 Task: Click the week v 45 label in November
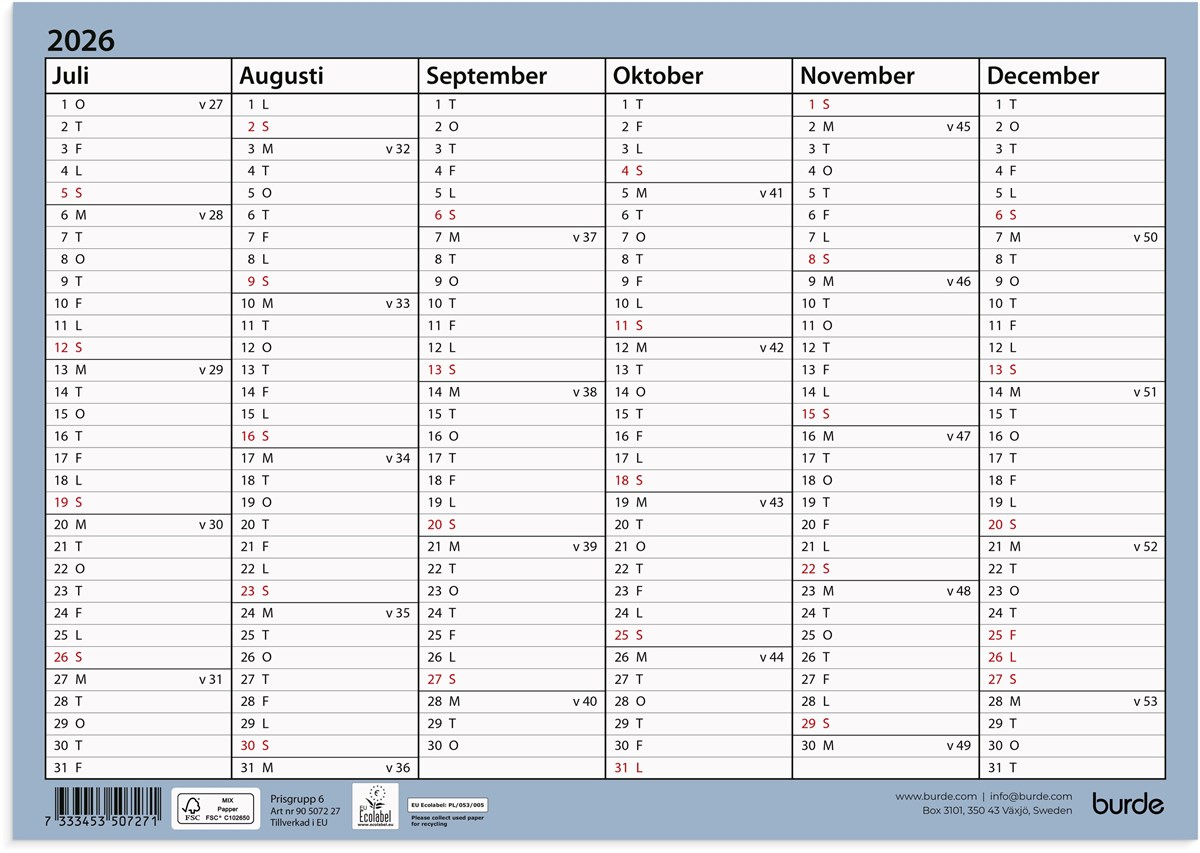click(957, 127)
